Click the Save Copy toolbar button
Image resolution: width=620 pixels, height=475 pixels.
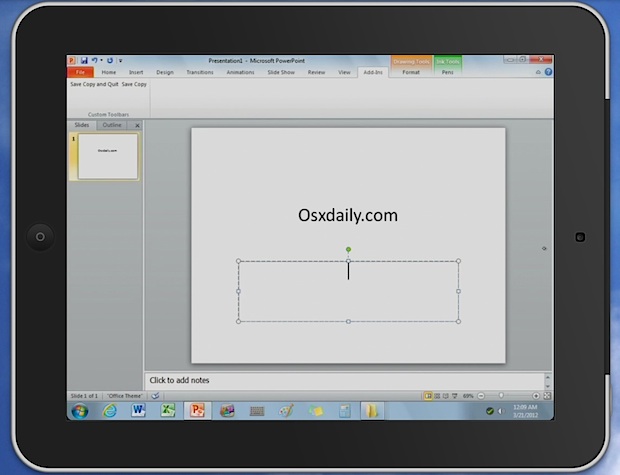pyautogui.click(x=134, y=84)
